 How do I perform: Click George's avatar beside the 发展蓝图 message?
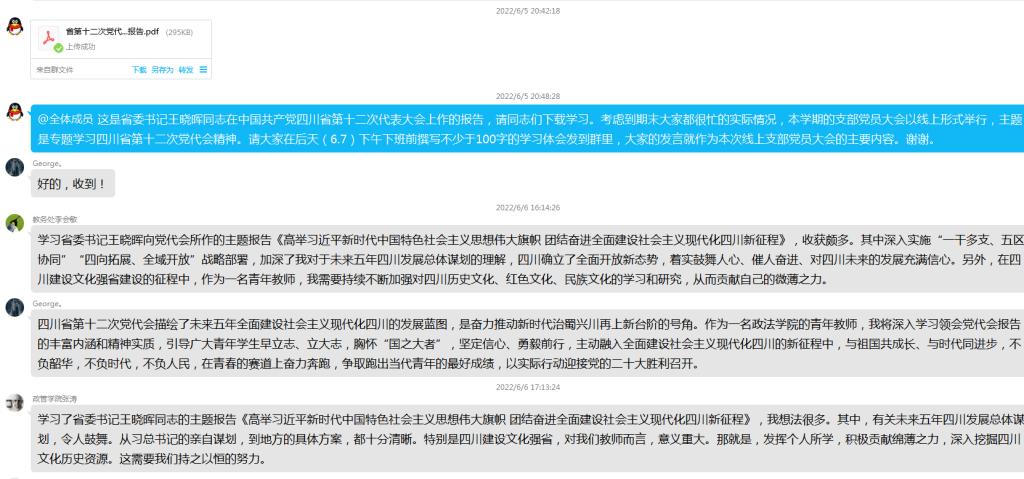(x=14, y=307)
